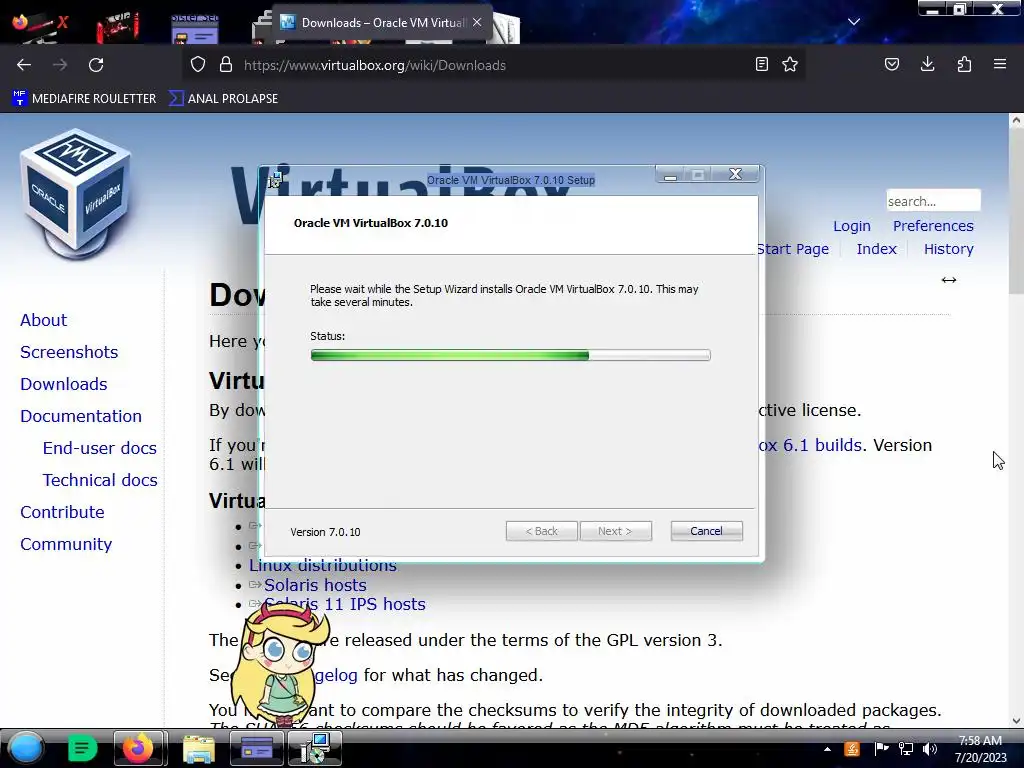This screenshot has height=768, width=1024.
Task: Click the installation status progress bar
Action: coord(511,355)
